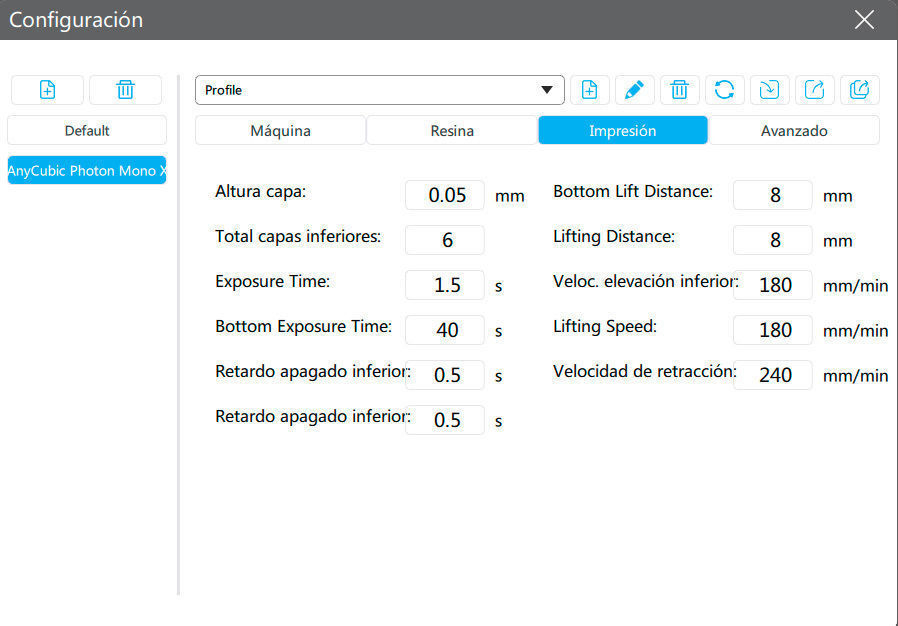The image size is (898, 626).
Task: Select AnyCubic Photon Mono X printer
Action: point(87,170)
